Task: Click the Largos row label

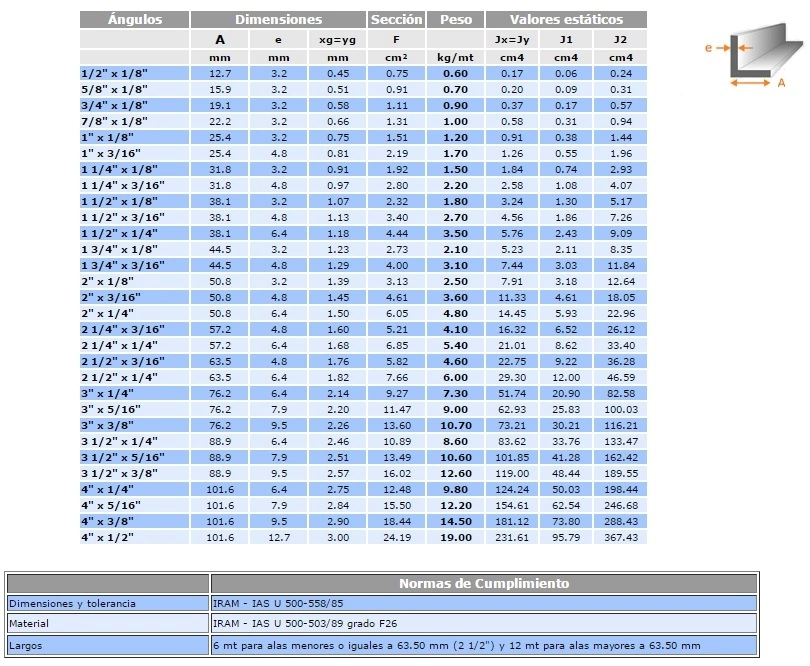Action: [x=26, y=646]
